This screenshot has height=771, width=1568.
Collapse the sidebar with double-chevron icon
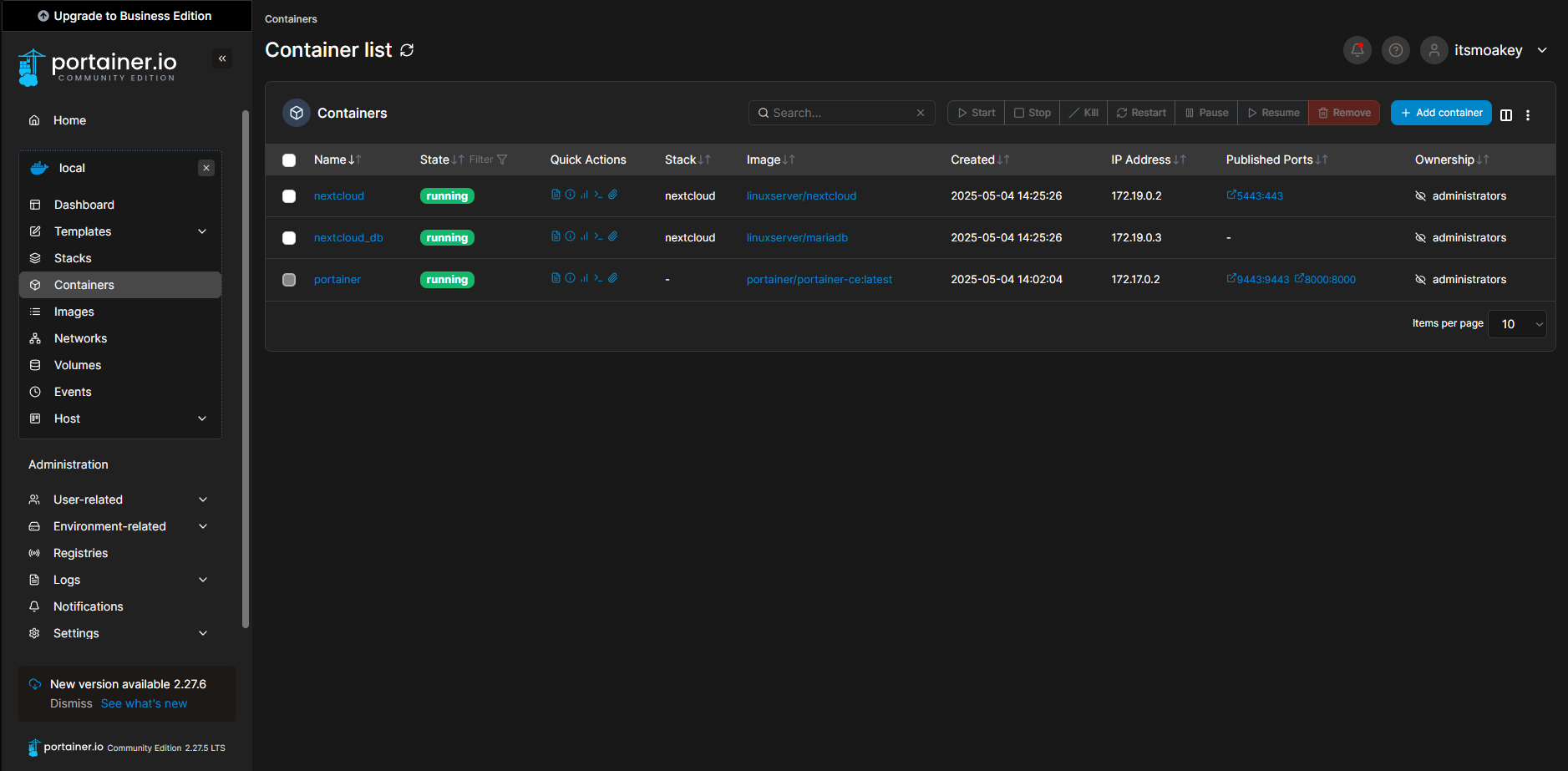[222, 58]
